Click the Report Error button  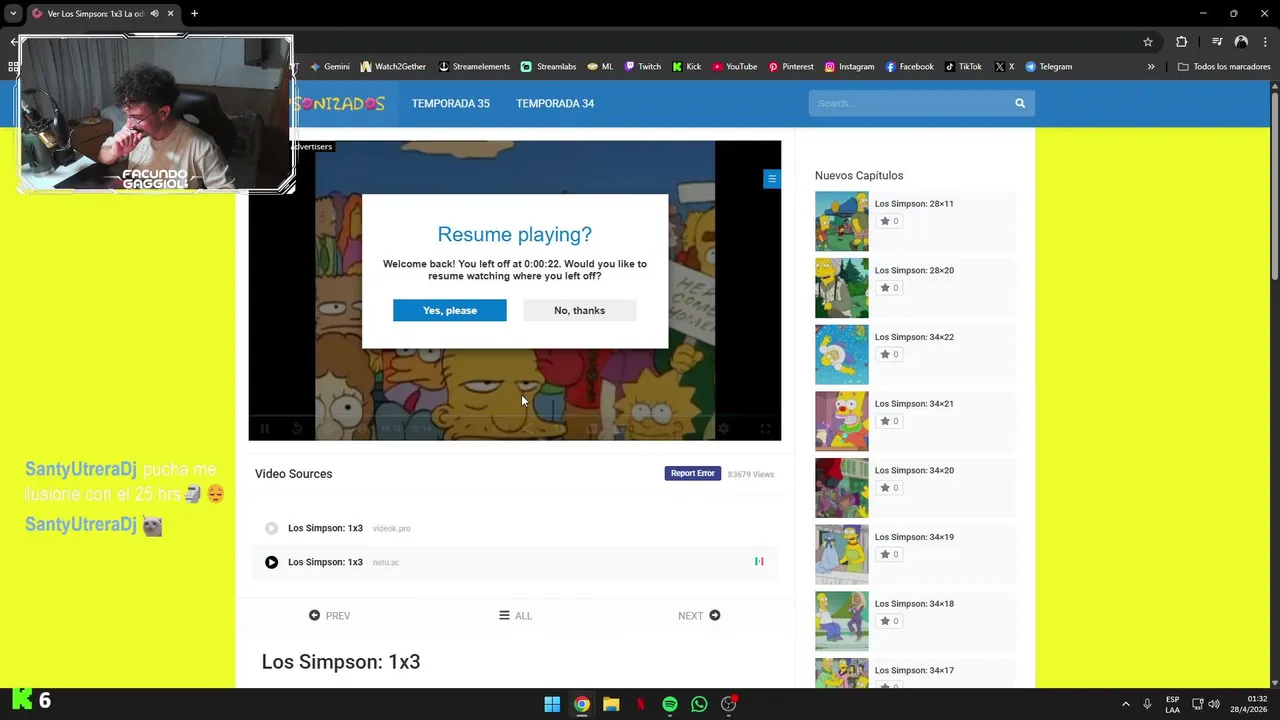tap(693, 473)
